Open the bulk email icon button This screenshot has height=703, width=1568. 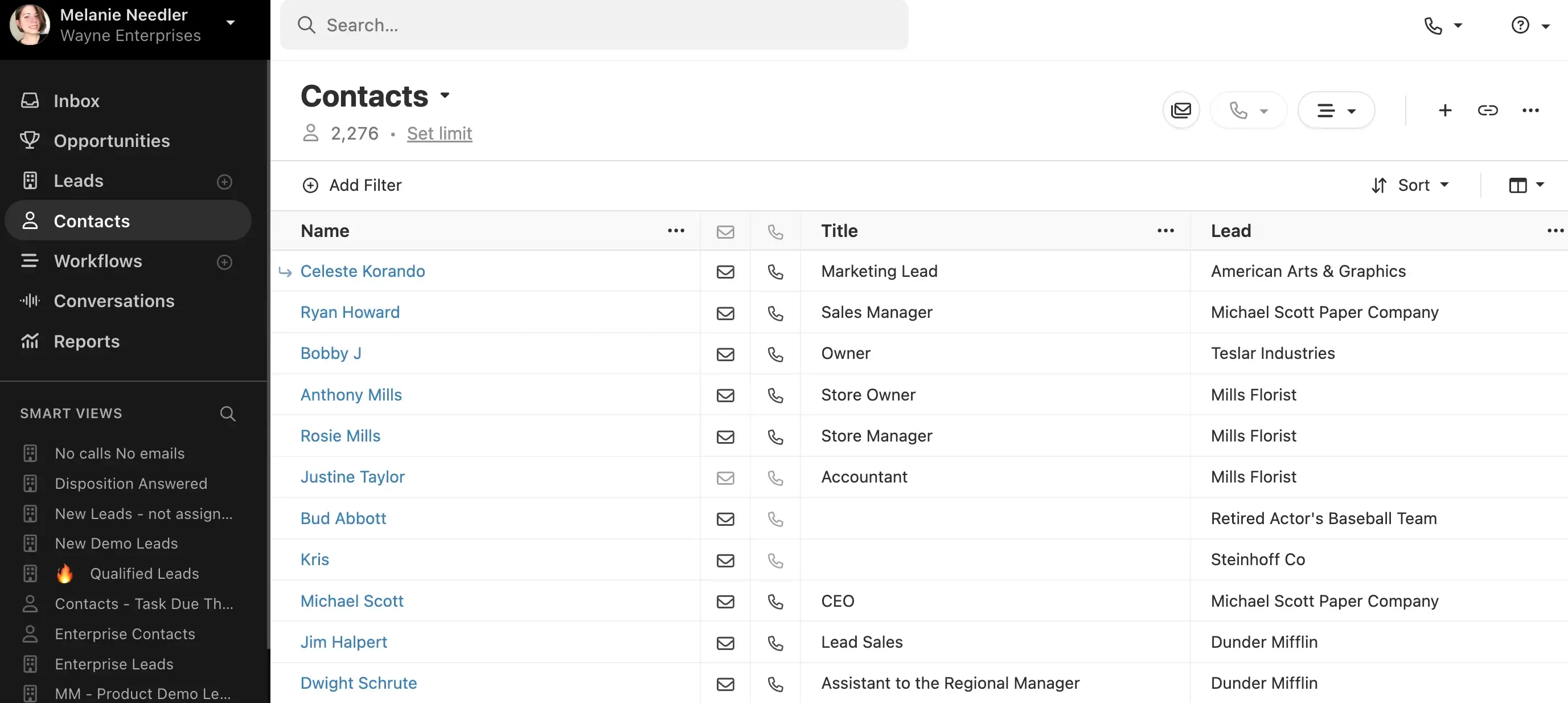click(1181, 111)
